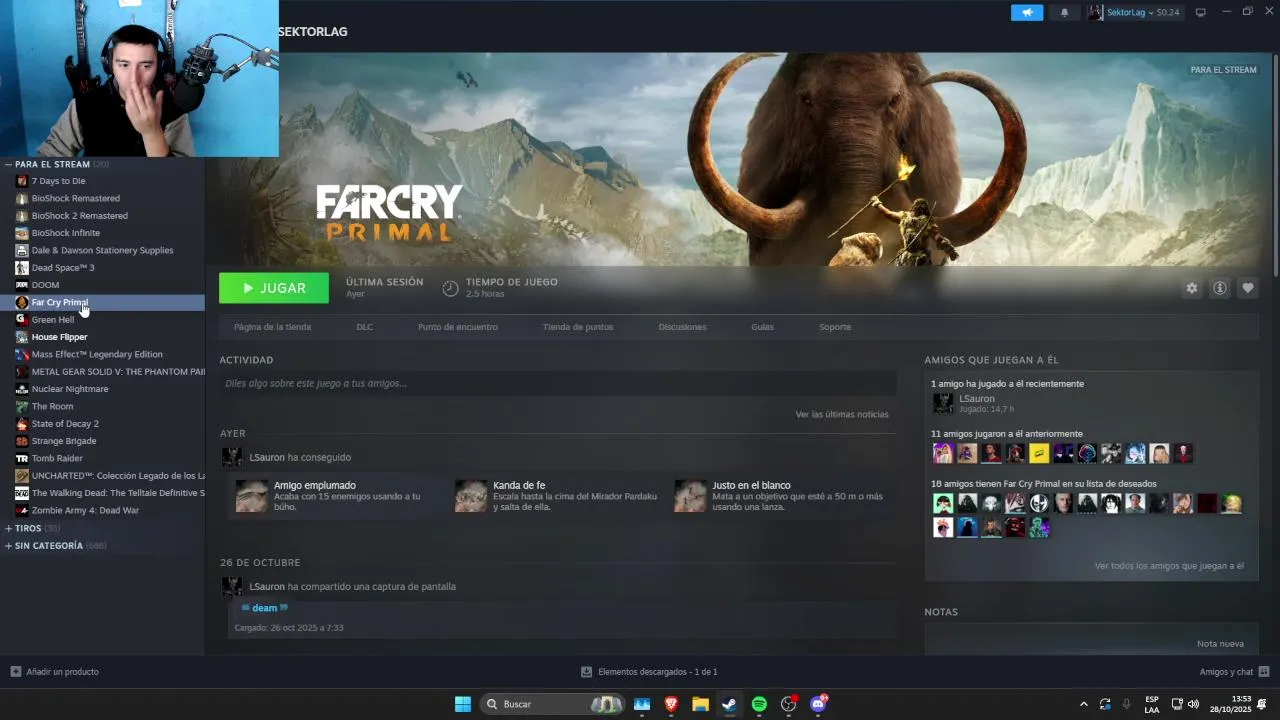1280x720 pixels.
Task: Click Nota nueva button
Action: tap(1220, 644)
